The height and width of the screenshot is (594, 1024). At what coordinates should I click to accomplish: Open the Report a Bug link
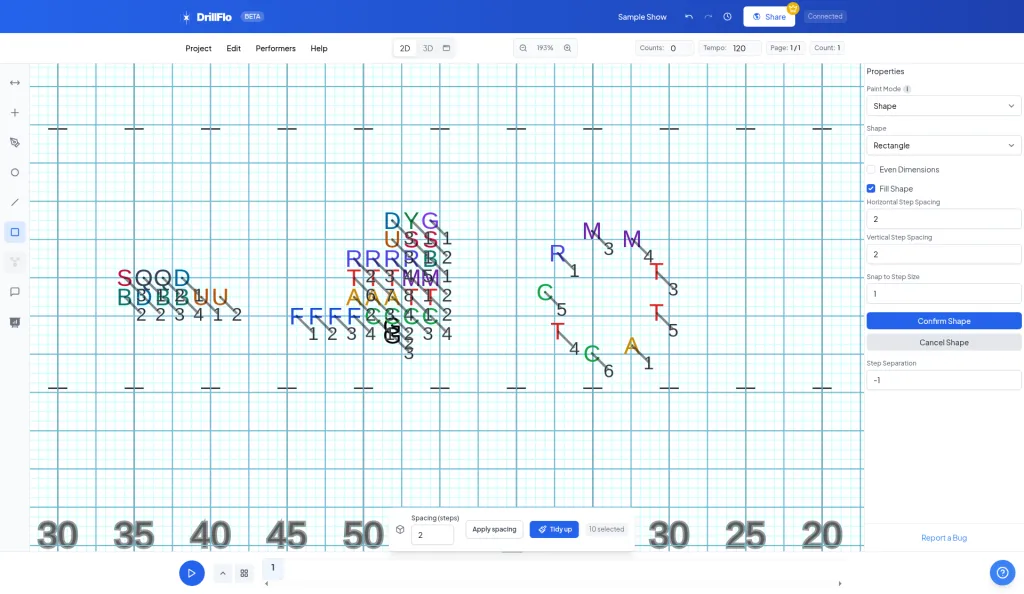(x=944, y=538)
